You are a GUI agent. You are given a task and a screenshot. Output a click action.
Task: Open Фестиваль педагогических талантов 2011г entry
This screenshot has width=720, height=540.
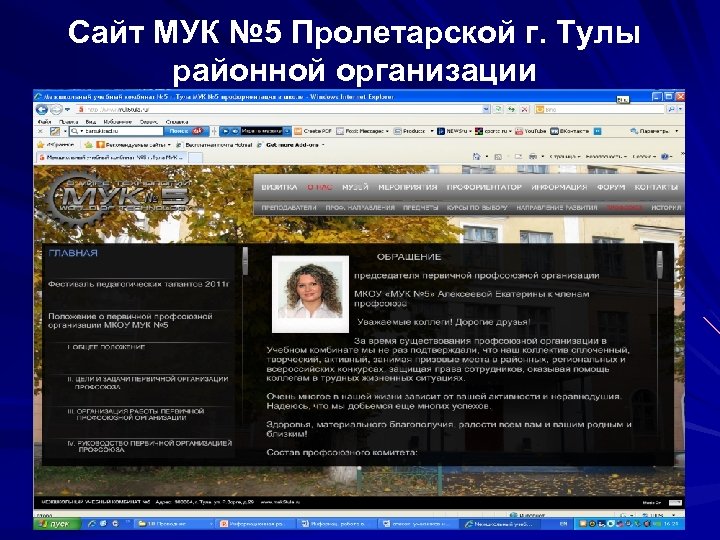tap(139, 284)
